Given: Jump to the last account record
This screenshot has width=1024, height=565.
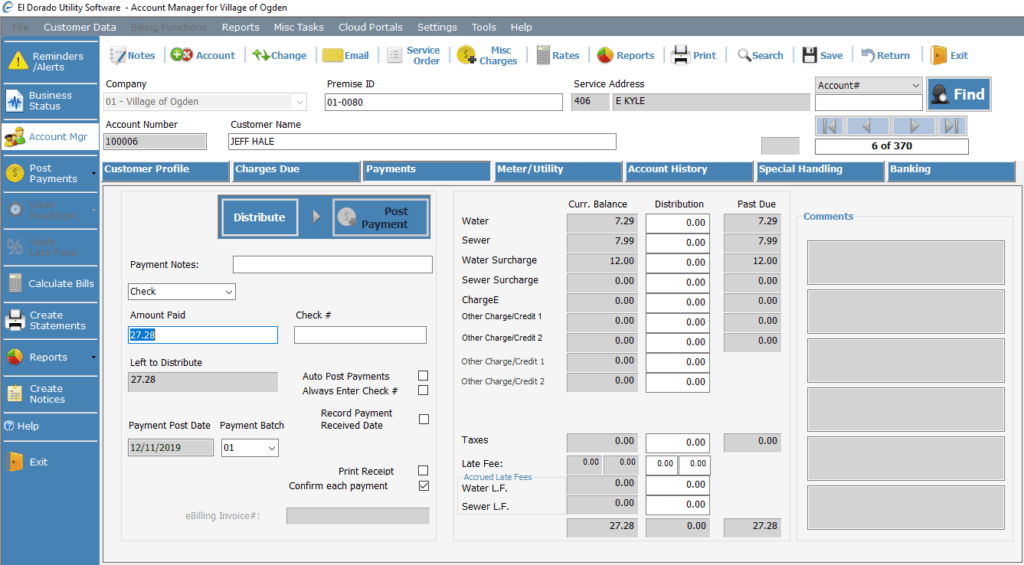Looking at the screenshot, I should 952,126.
